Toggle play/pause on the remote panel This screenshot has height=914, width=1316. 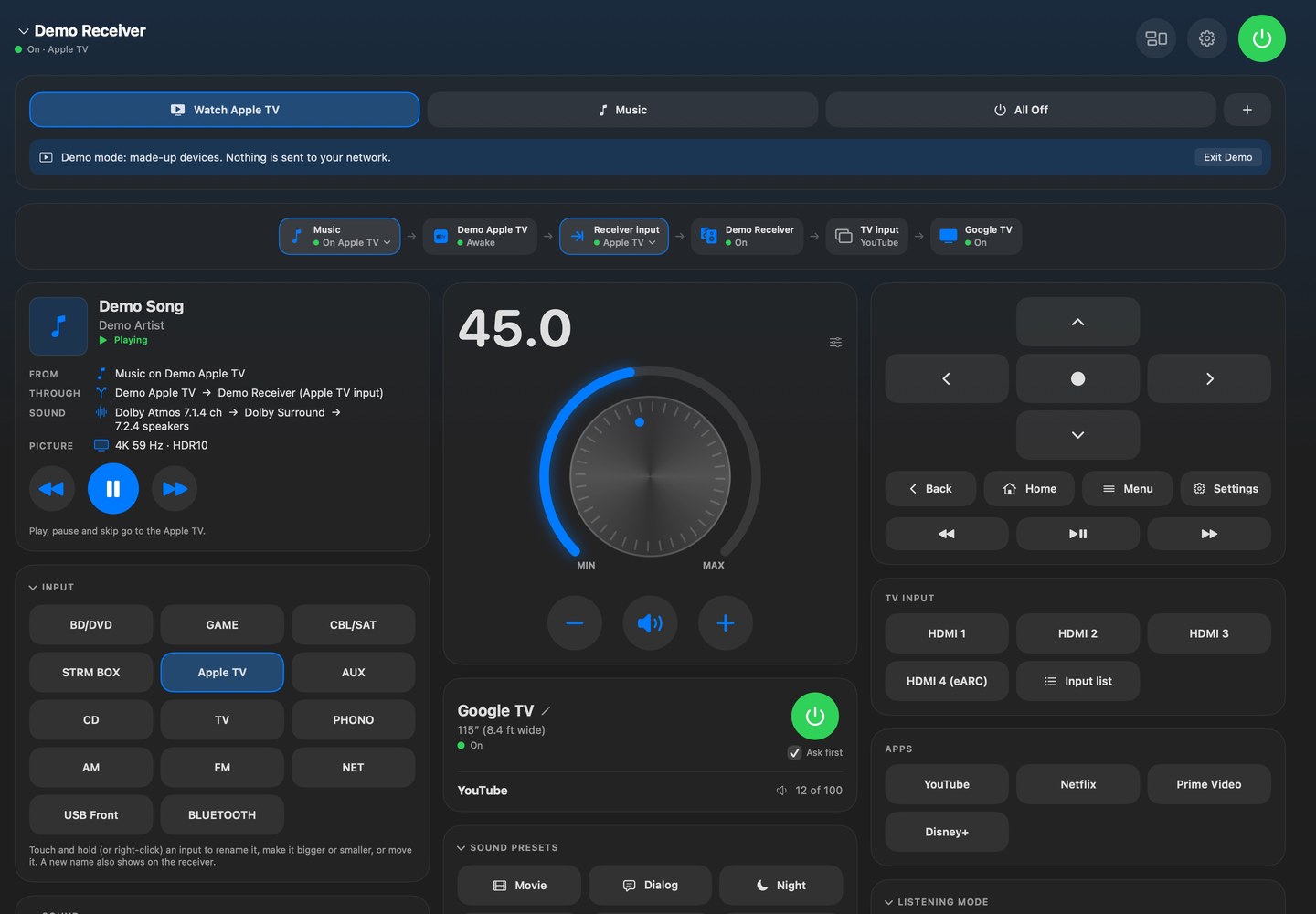pyautogui.click(x=1077, y=534)
